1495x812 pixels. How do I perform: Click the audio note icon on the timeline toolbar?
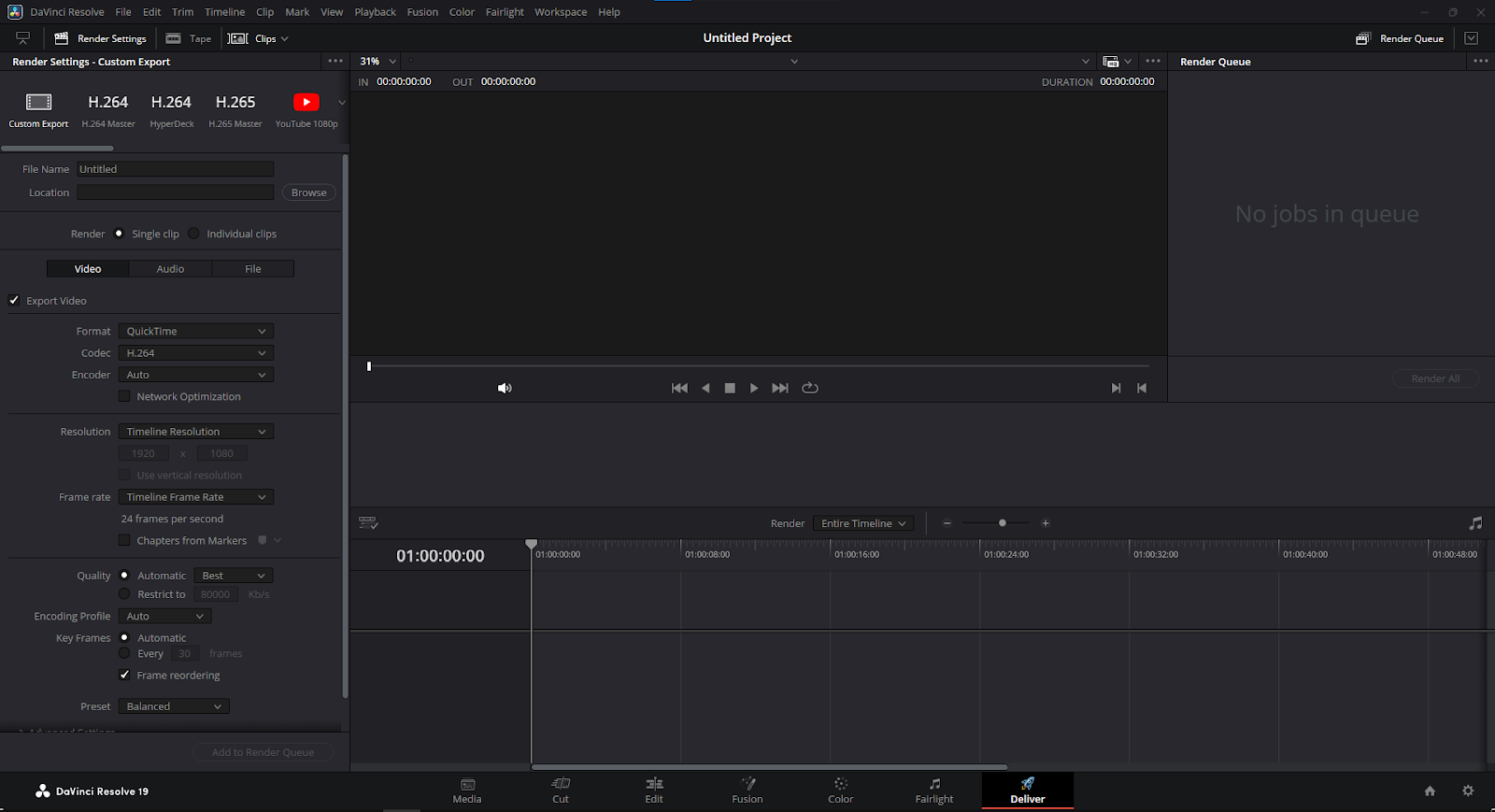pyautogui.click(x=1475, y=523)
